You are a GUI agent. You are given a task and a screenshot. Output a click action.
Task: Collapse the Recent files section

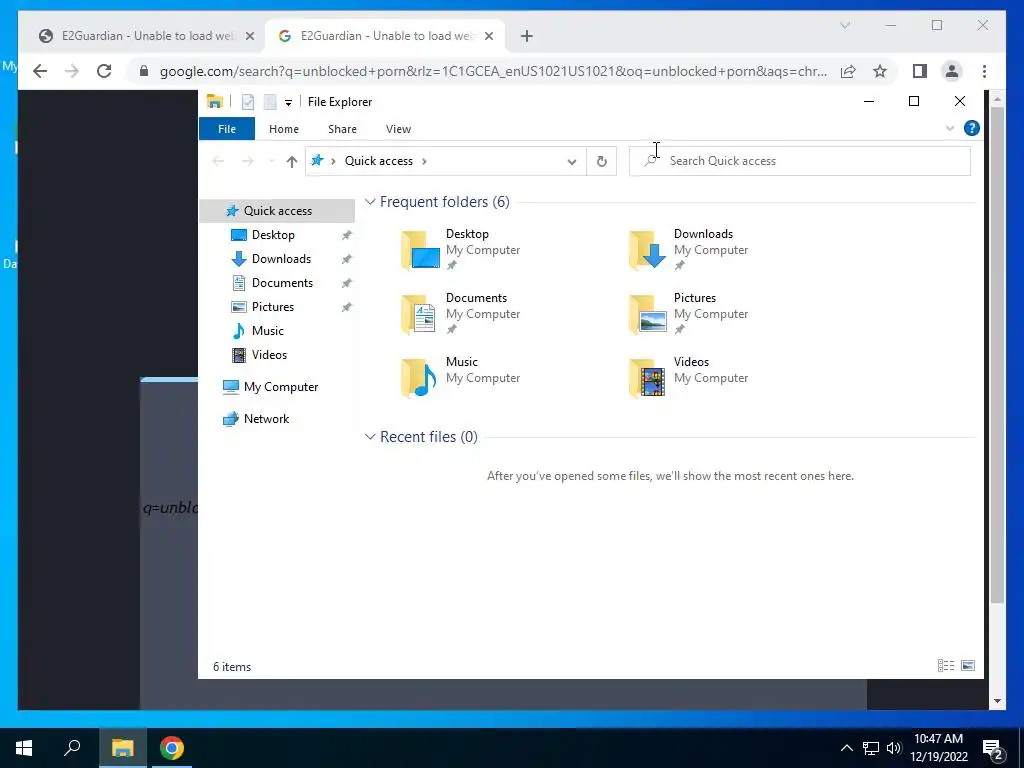(370, 437)
